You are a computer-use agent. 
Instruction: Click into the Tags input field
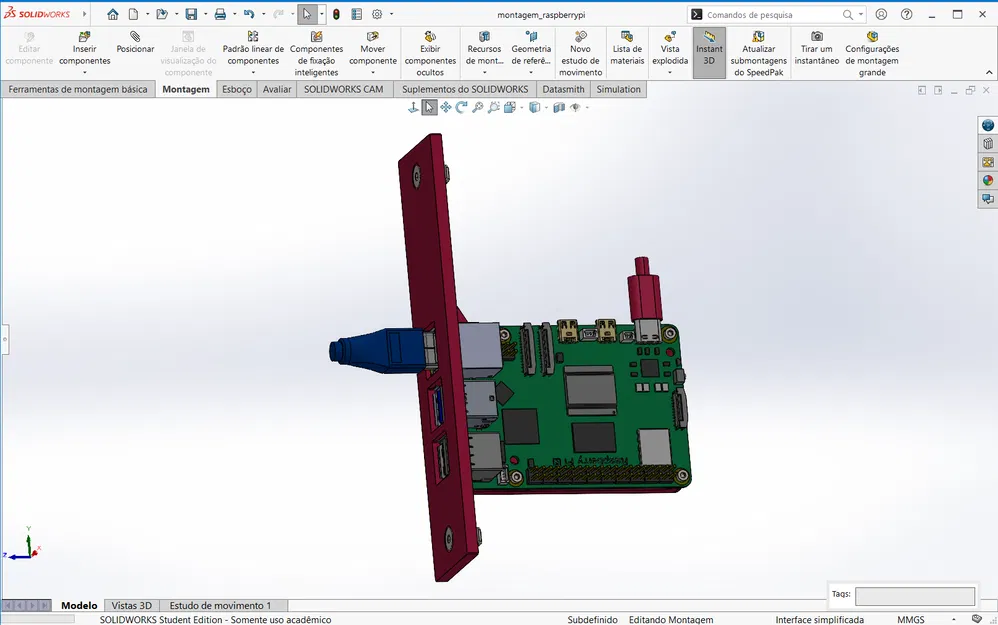tap(915, 596)
